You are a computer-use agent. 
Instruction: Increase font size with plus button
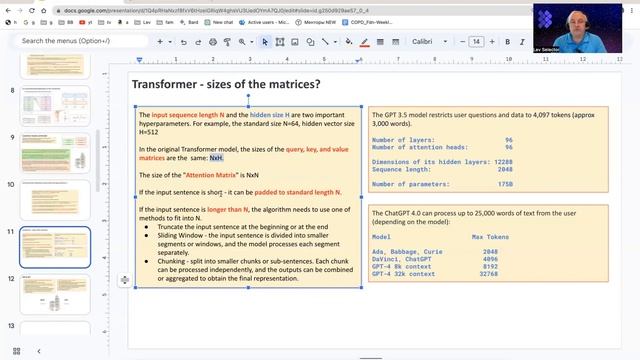(492, 42)
